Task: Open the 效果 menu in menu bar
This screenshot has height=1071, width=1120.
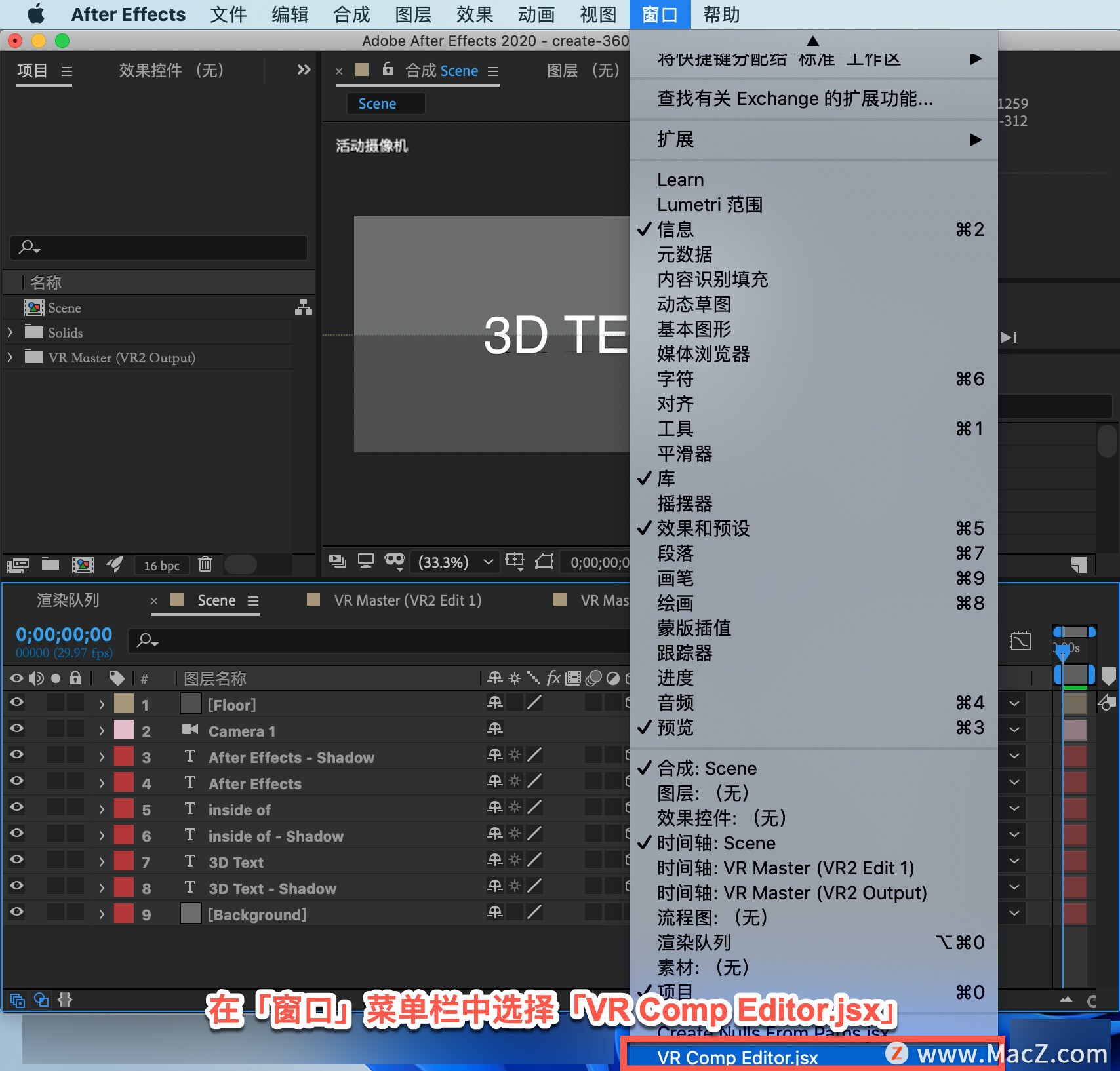Action: pos(475,14)
